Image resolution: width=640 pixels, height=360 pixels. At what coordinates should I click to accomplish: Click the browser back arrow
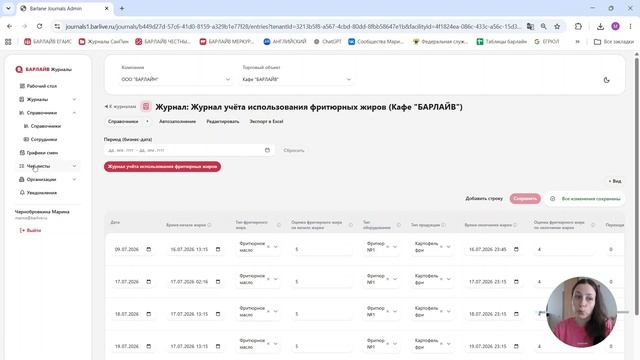point(9,26)
